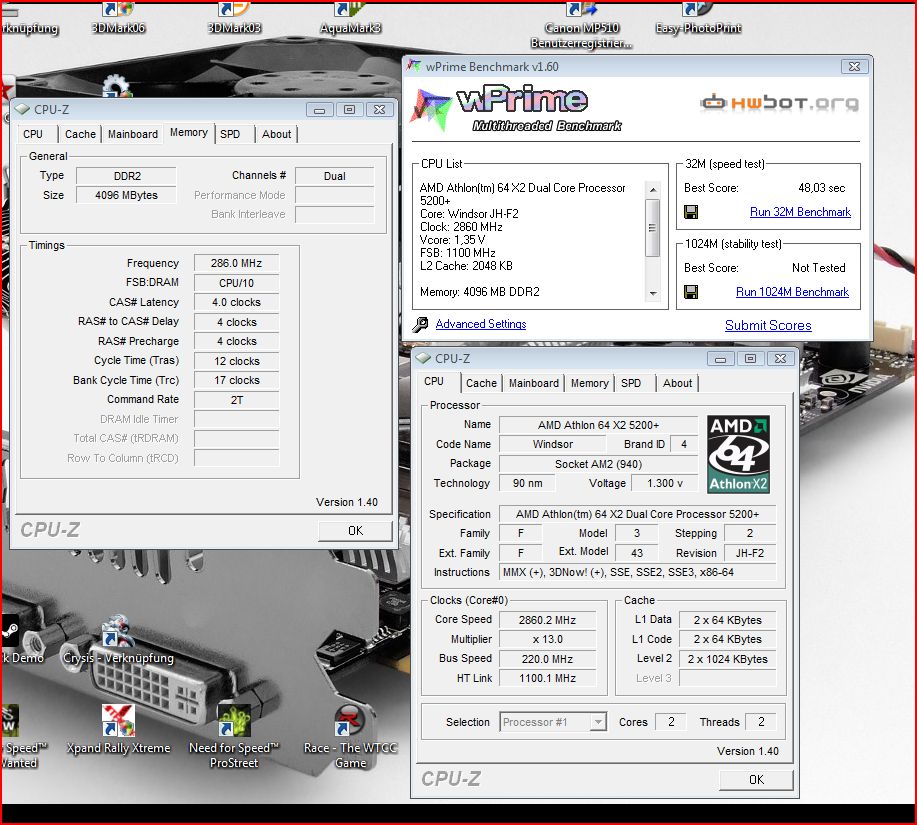Minimize the Memory CPU-Z window
The width and height of the screenshot is (917, 825).
(x=319, y=109)
